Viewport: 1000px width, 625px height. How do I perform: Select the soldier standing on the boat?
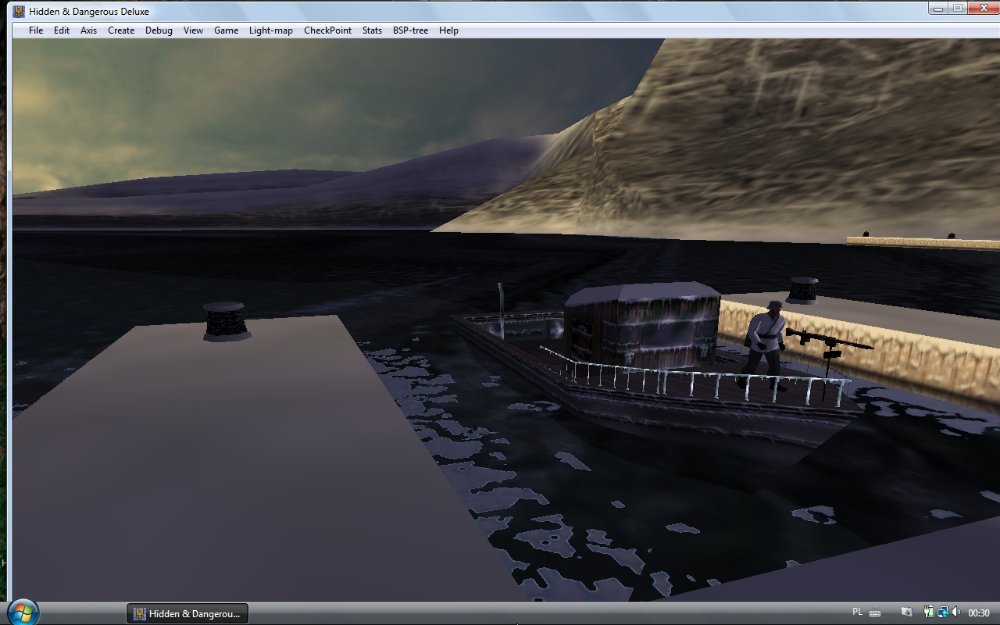[764, 345]
